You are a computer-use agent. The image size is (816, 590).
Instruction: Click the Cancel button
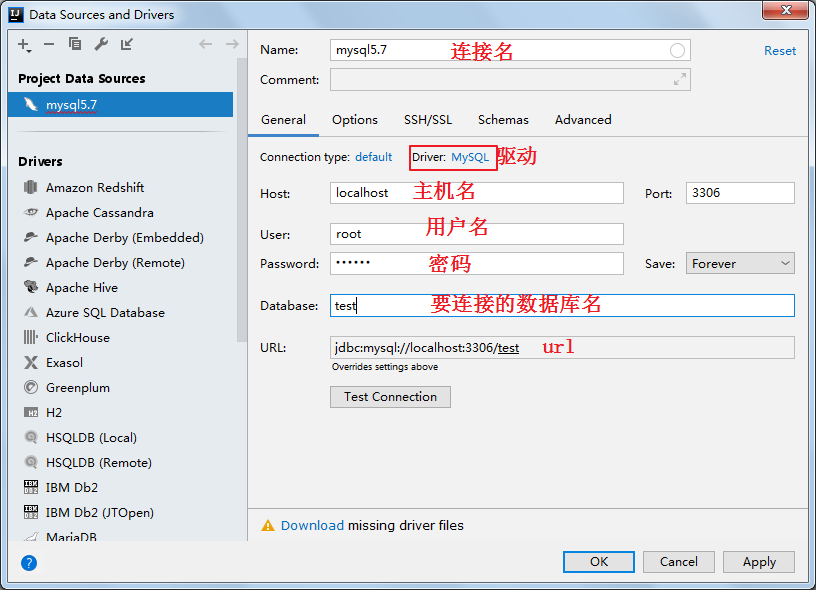click(679, 562)
